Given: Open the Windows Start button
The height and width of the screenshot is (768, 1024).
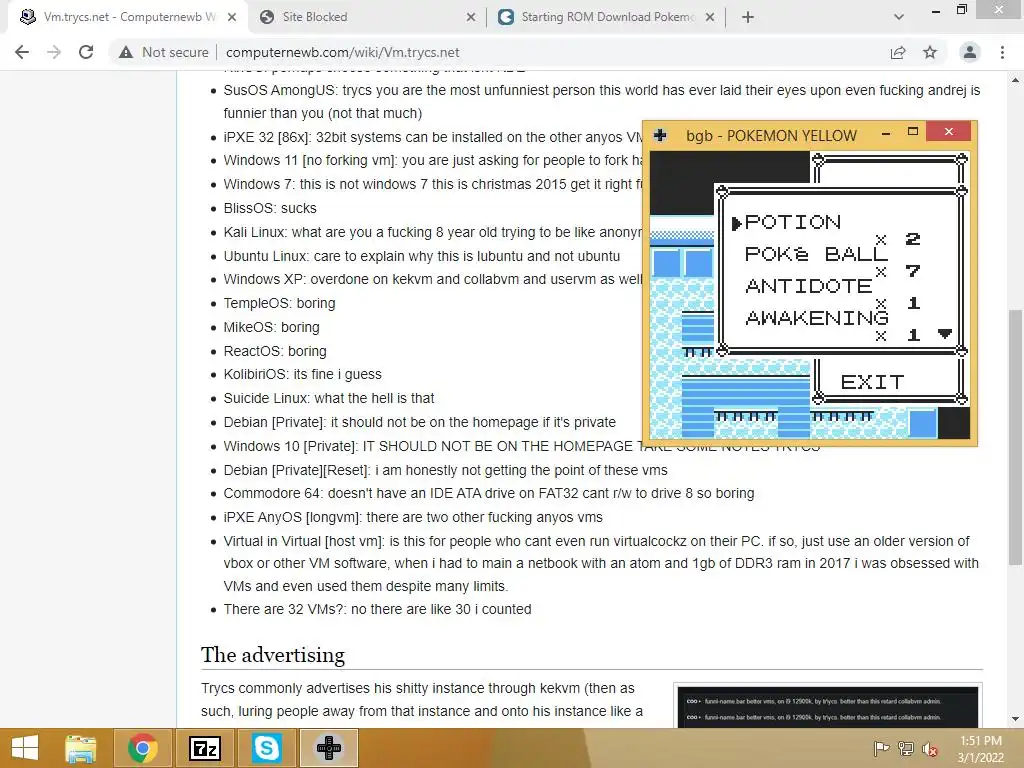Looking at the screenshot, I should [25, 748].
